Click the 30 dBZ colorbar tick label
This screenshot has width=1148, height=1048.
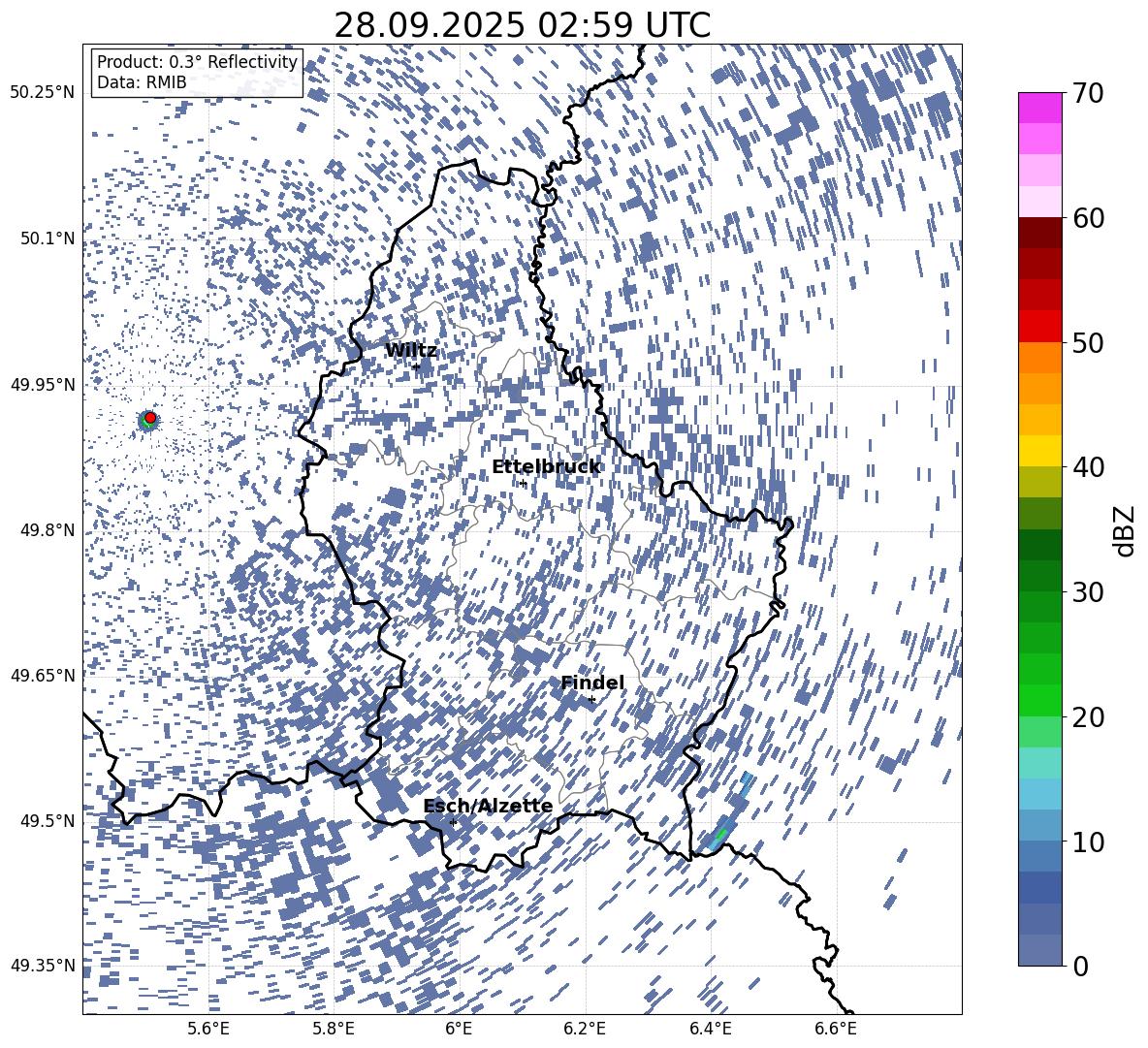point(1088,592)
